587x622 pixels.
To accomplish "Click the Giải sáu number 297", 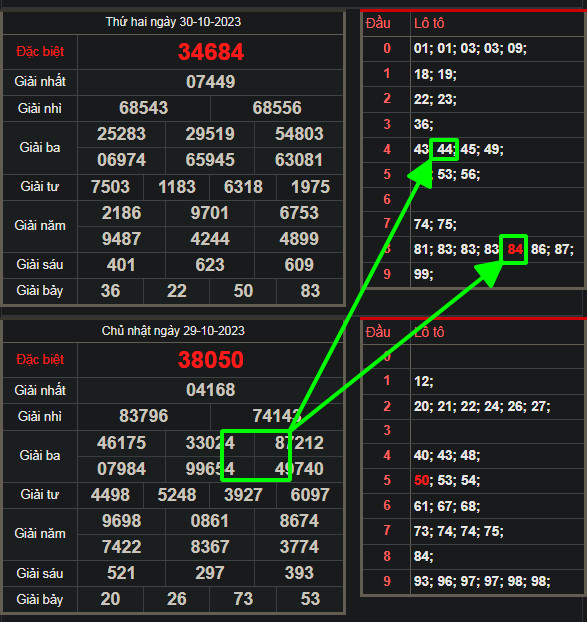I will pyautogui.click(x=210, y=573).
